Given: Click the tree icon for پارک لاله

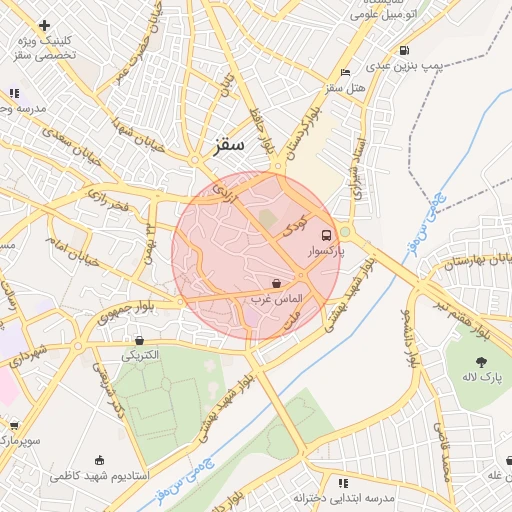Looking at the screenshot, I should tap(481, 362).
